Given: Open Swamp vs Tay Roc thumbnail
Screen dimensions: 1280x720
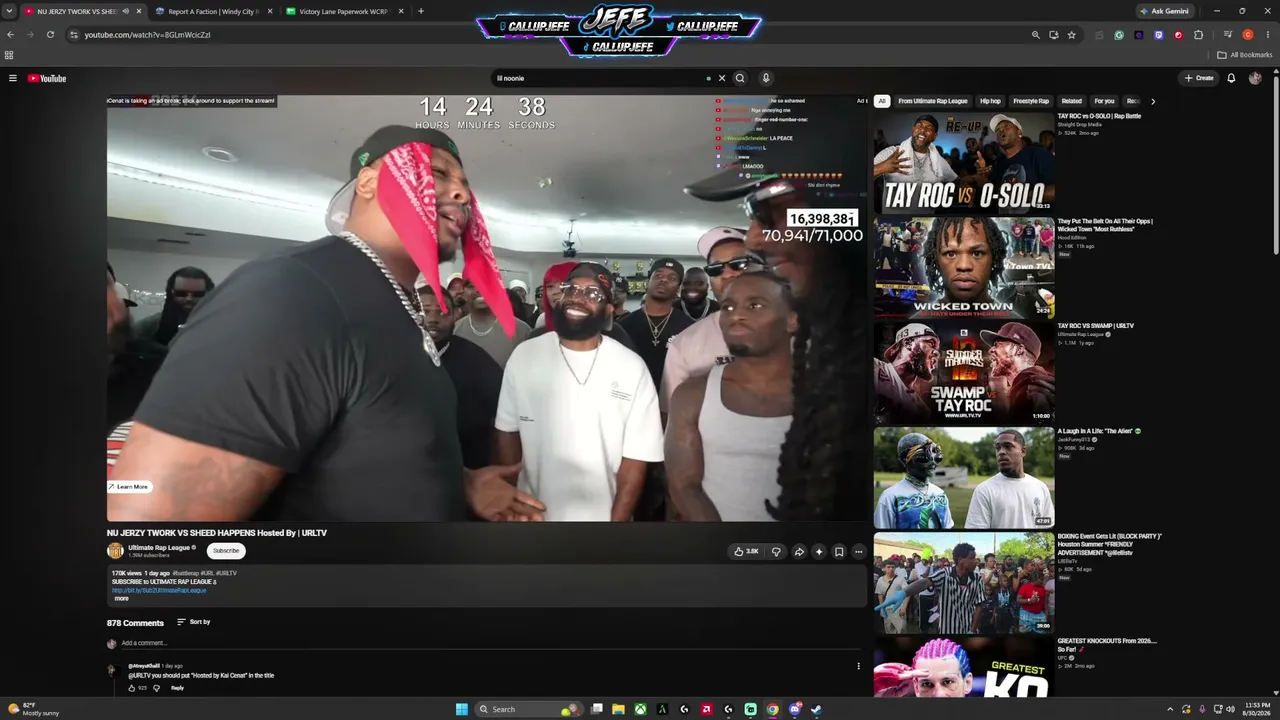Looking at the screenshot, I should [x=964, y=372].
